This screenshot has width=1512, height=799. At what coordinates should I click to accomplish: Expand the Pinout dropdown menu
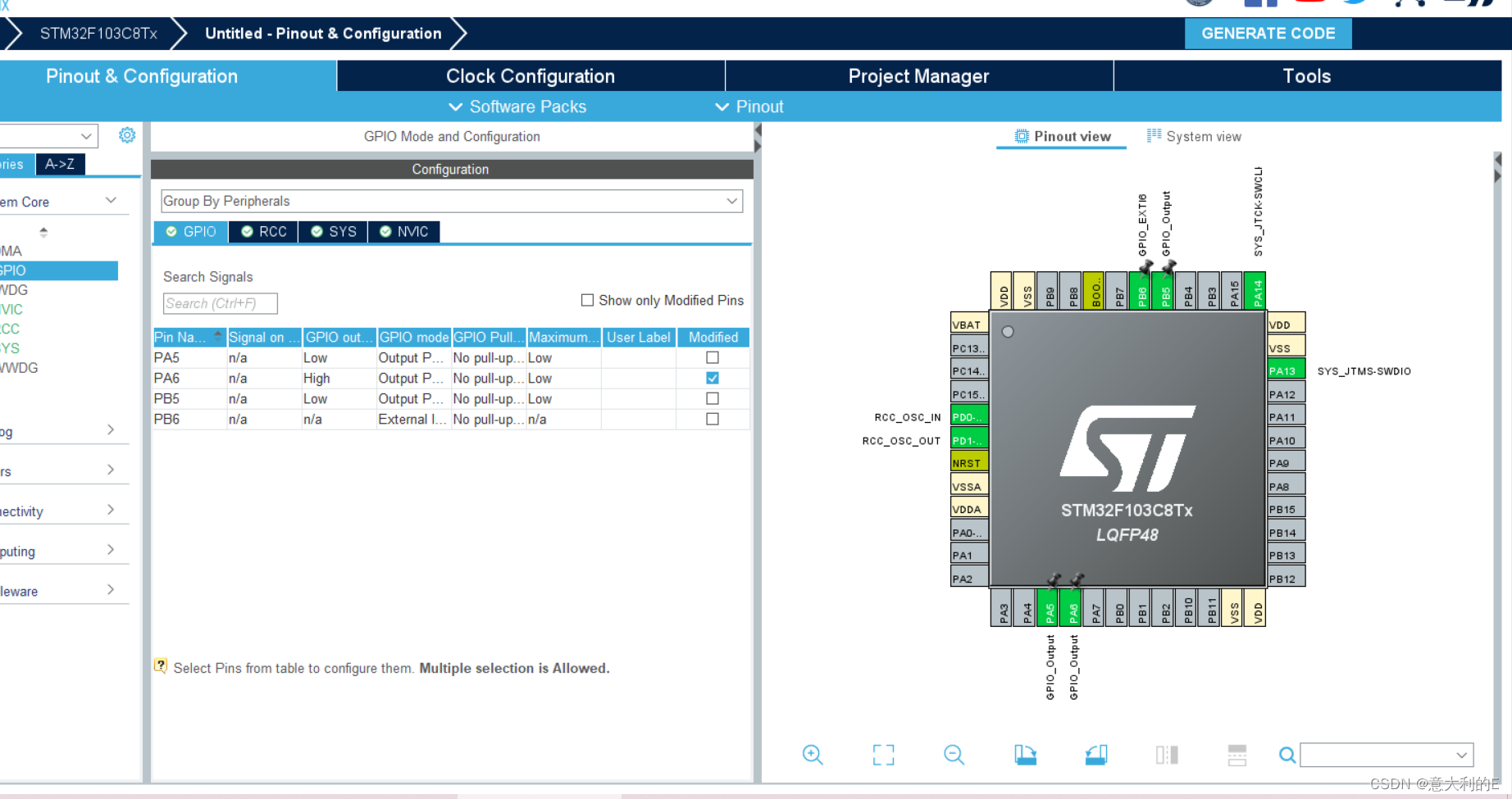point(749,107)
